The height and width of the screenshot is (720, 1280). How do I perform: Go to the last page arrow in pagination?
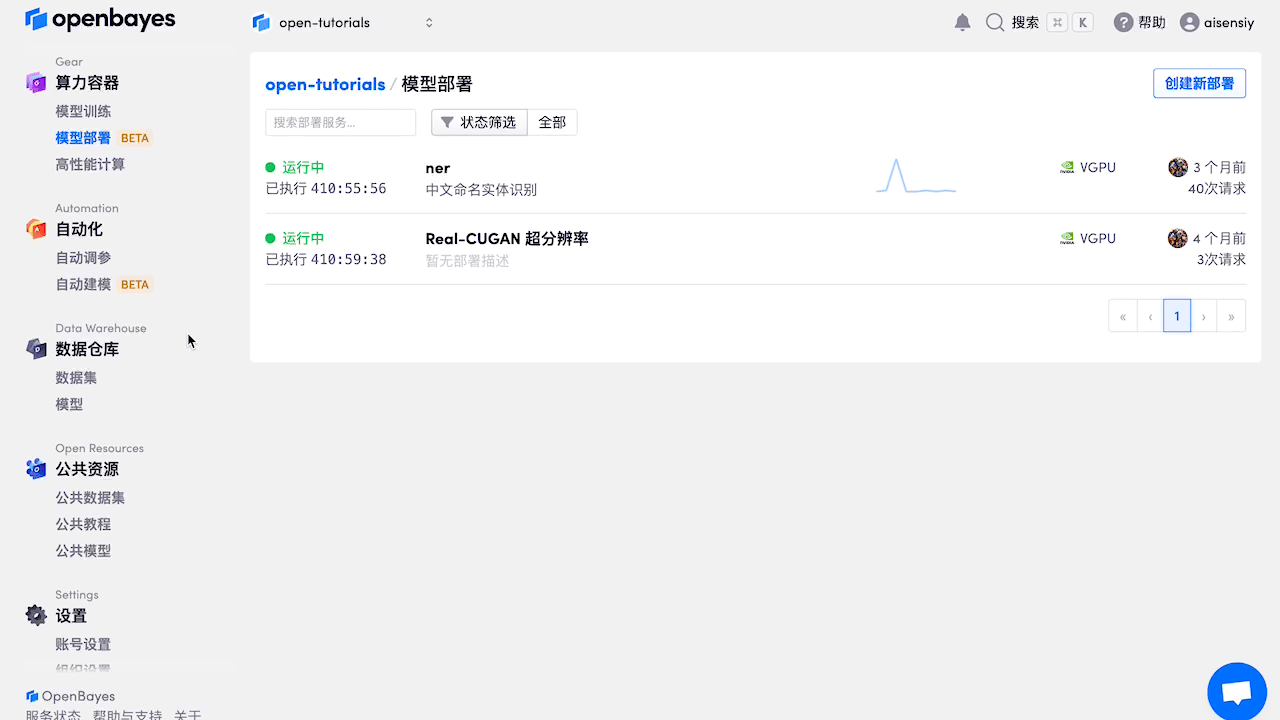[x=1231, y=316]
